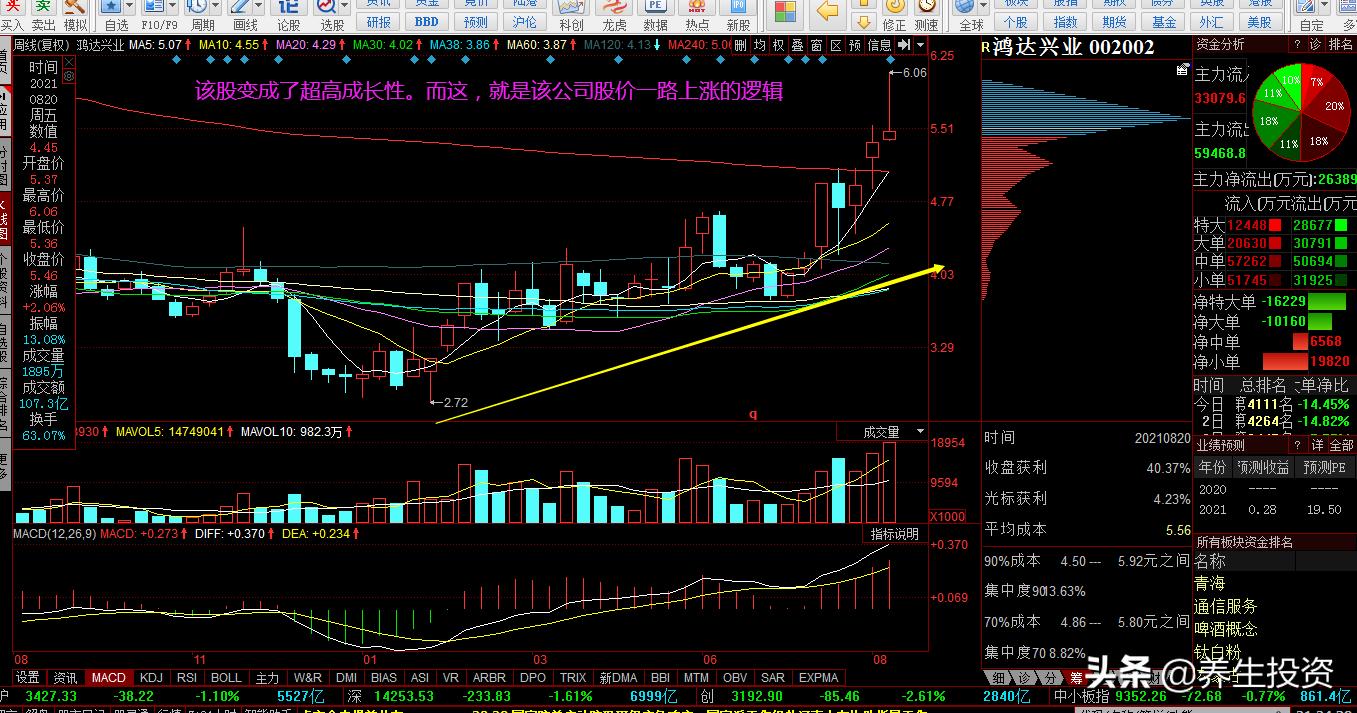Open the 自选 watchlist icon
The width and height of the screenshot is (1357, 713).
point(113,8)
